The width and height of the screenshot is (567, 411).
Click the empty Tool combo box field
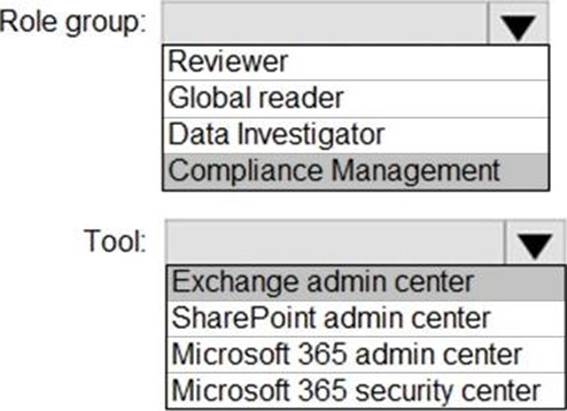pyautogui.click(x=335, y=242)
